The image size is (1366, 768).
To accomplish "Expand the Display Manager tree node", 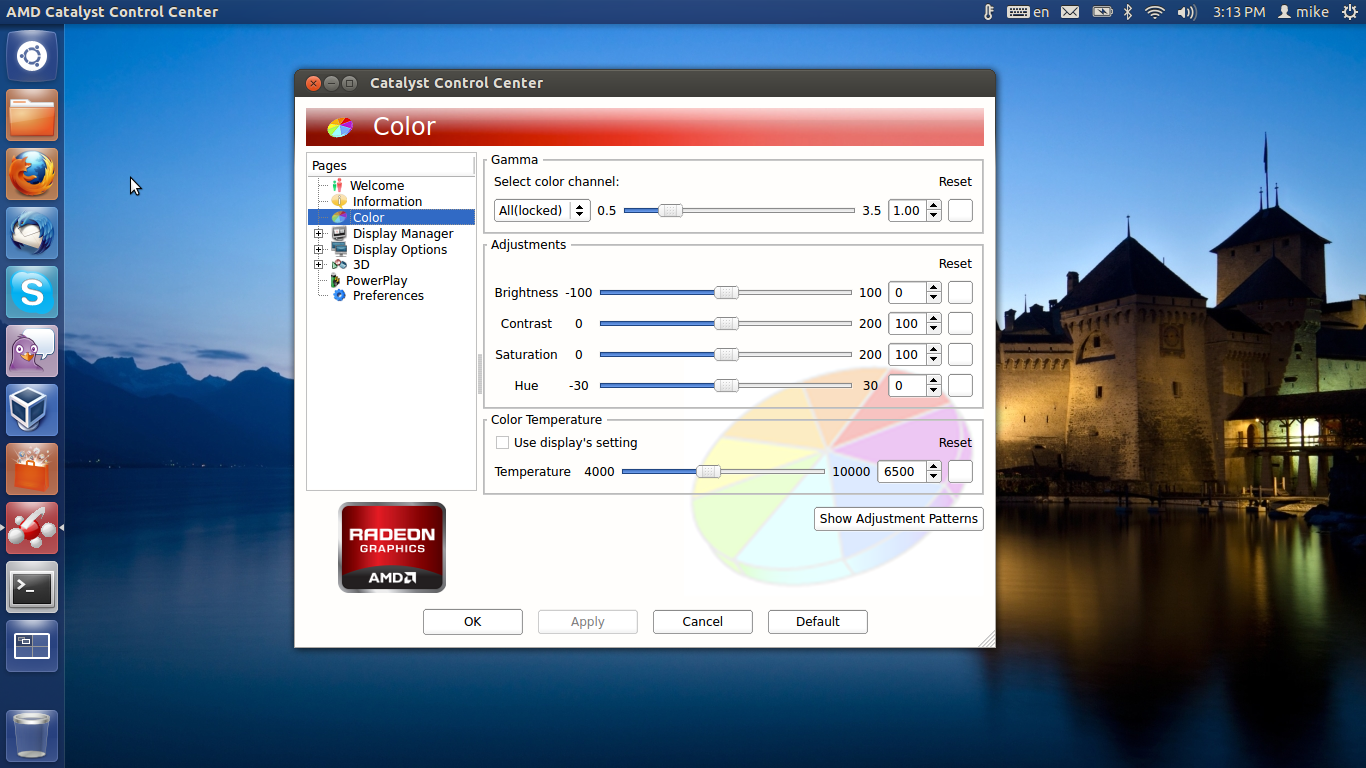I will coord(319,233).
